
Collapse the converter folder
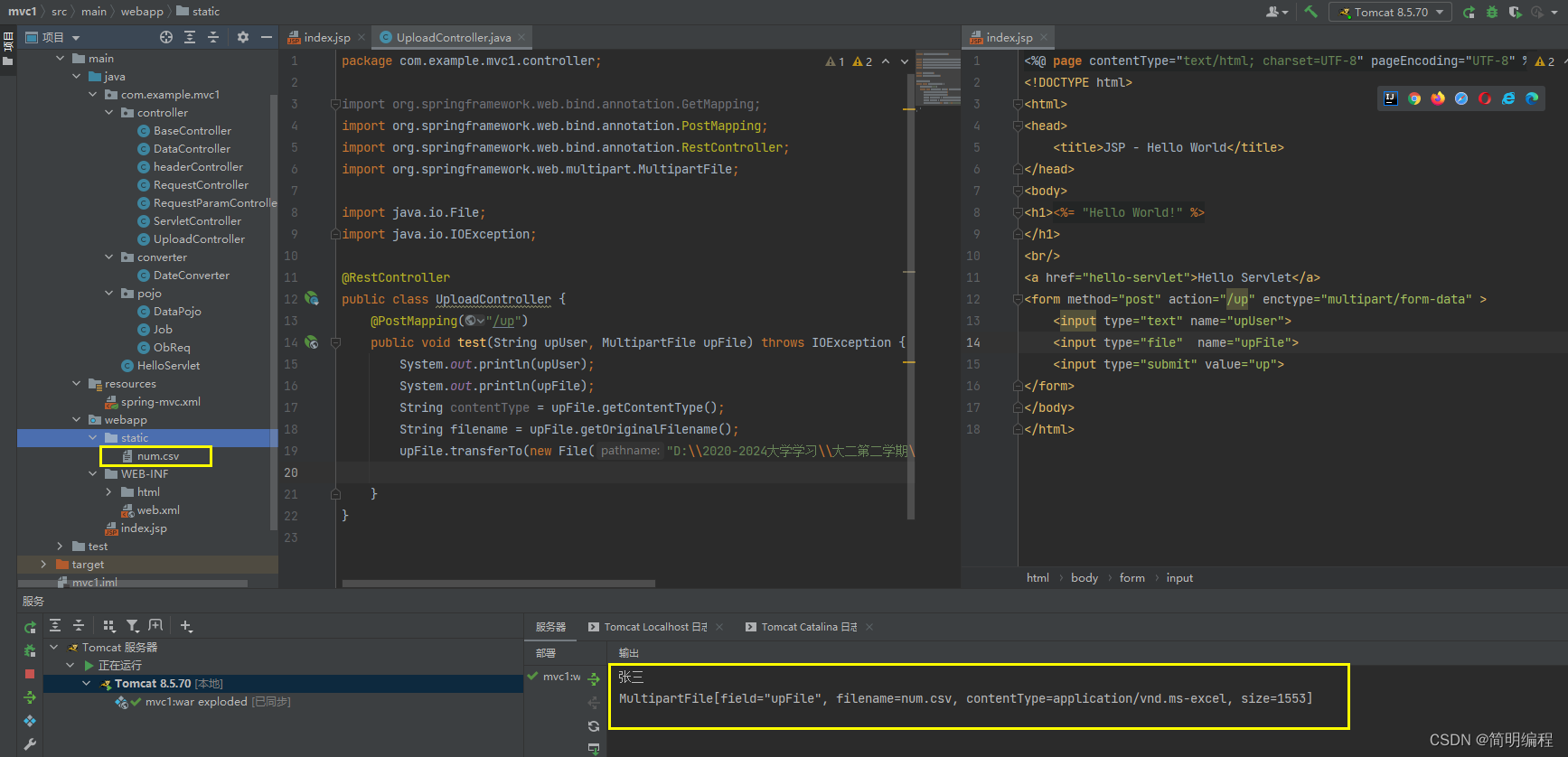pos(109,257)
